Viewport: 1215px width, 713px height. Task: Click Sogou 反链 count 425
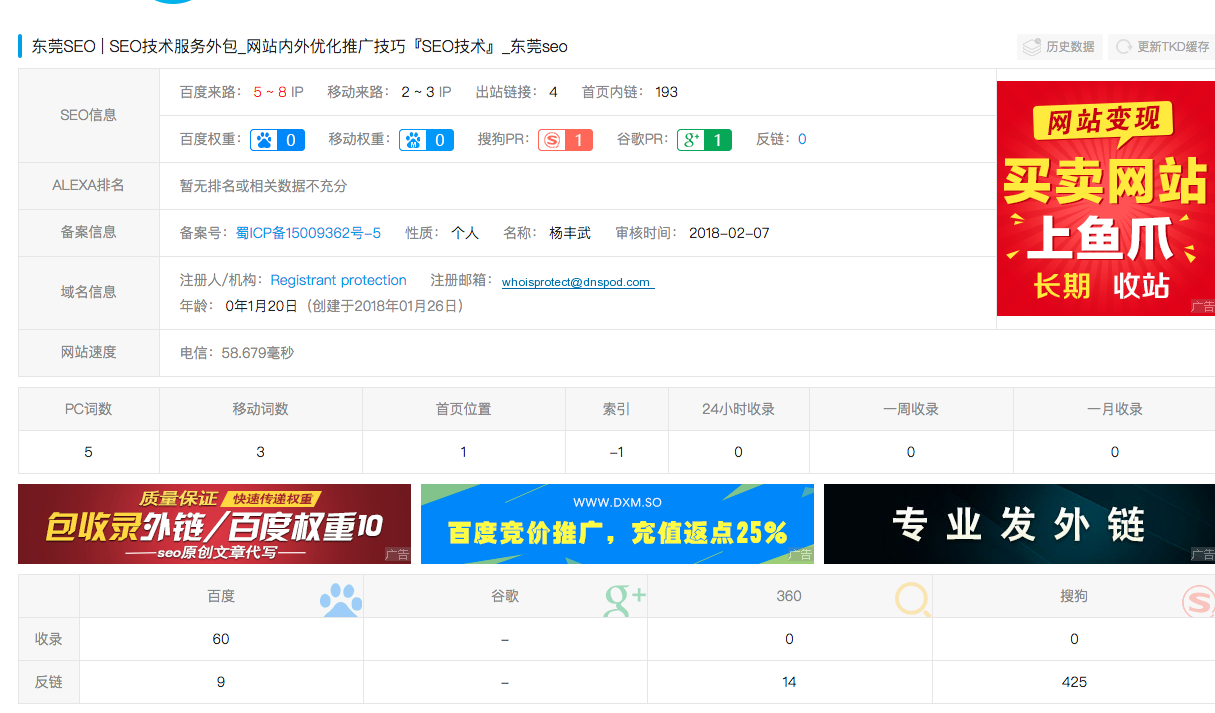(1074, 682)
